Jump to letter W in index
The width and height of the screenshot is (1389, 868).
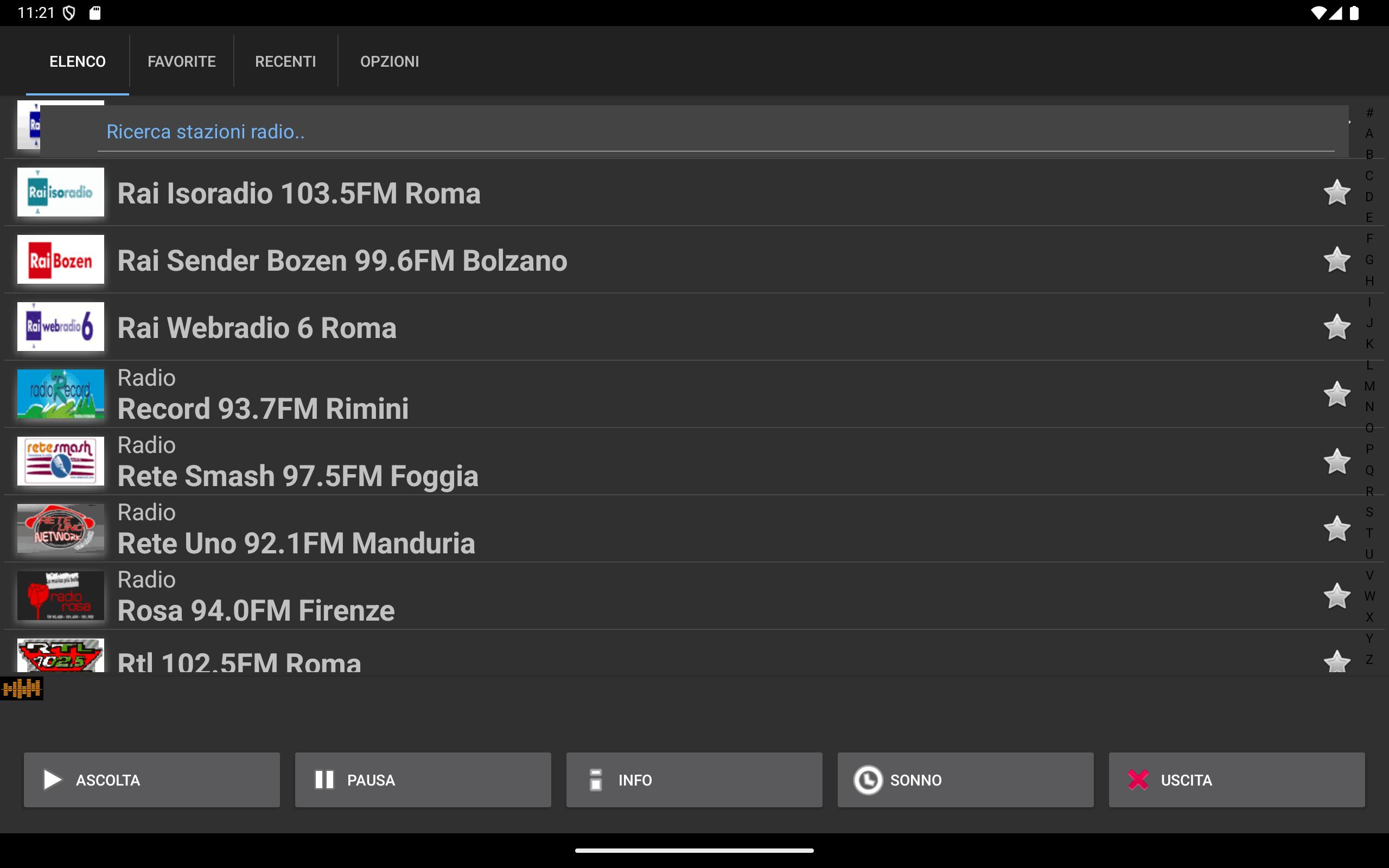click(x=1369, y=596)
